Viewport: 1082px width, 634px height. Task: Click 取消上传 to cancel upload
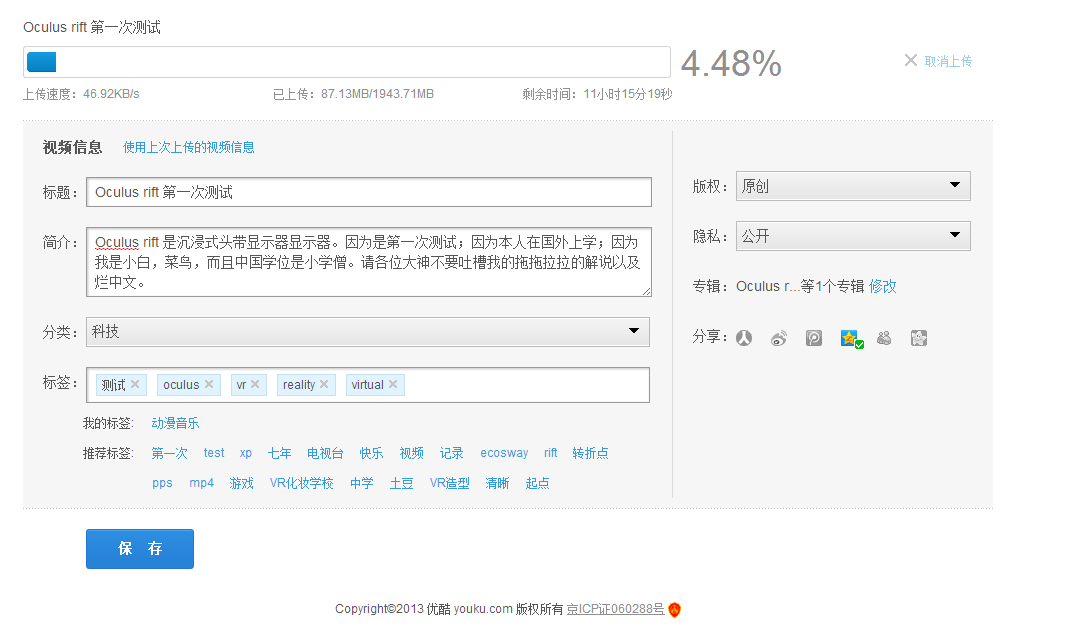click(948, 61)
